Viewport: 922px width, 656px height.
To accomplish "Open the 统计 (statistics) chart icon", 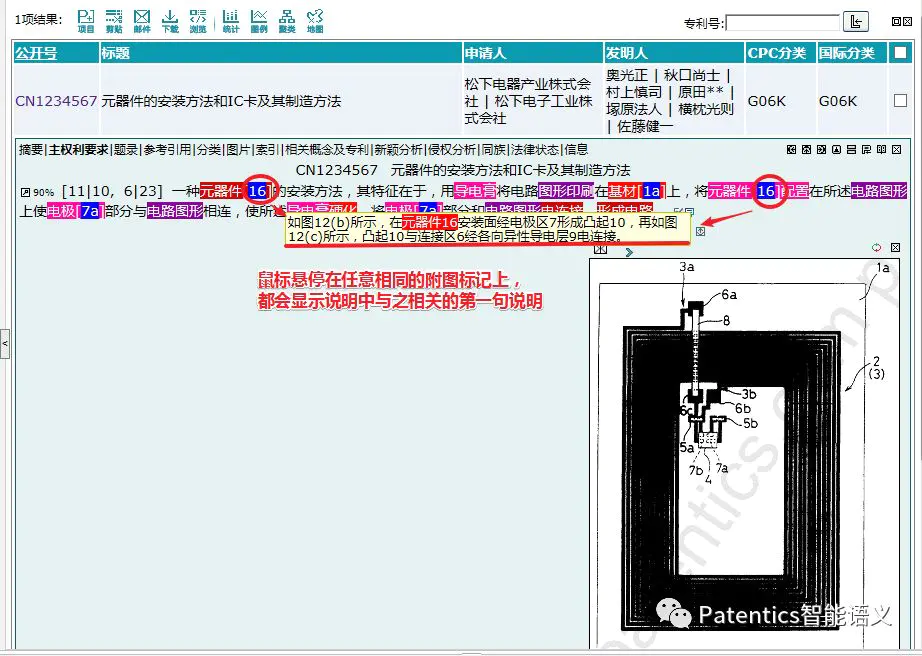I will tap(231, 20).
